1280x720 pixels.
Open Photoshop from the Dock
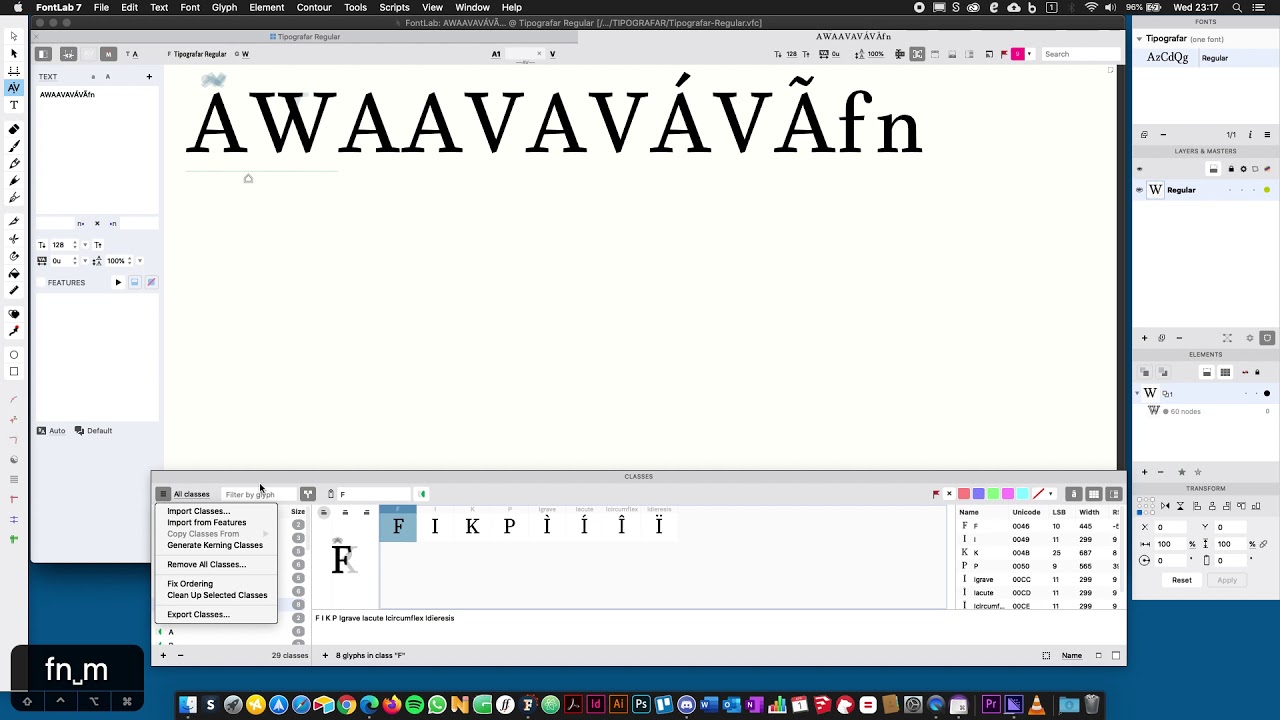pos(641,705)
